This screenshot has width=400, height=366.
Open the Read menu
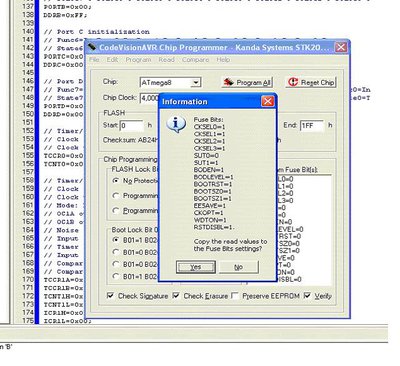166,60
